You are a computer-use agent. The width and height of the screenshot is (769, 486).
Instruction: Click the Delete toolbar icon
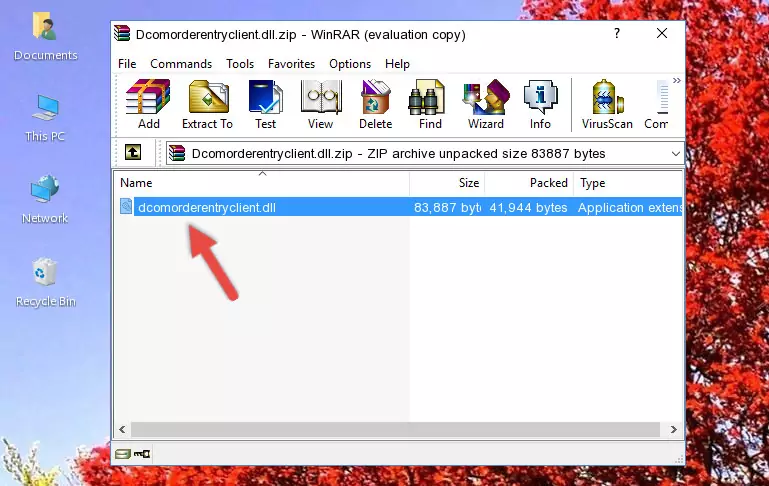376,104
